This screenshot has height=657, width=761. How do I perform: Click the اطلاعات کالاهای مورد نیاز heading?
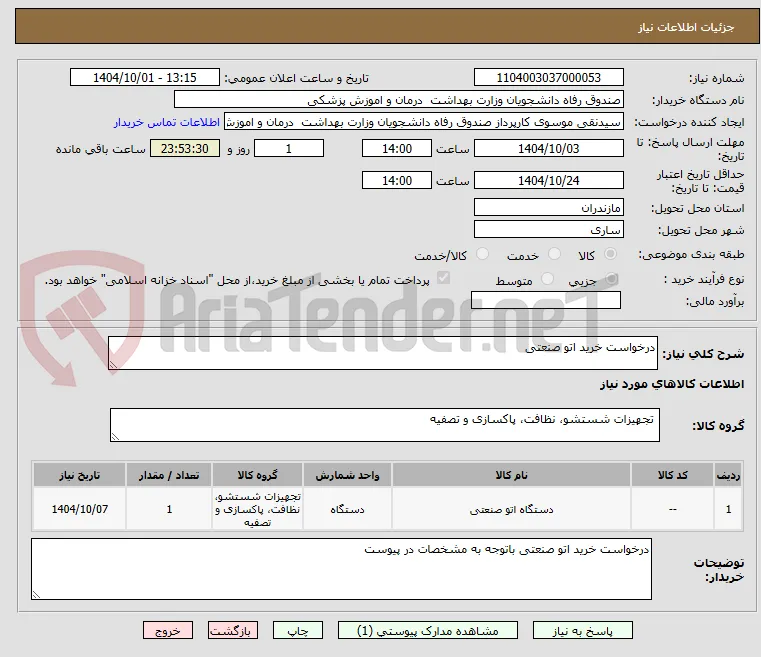pos(672,384)
